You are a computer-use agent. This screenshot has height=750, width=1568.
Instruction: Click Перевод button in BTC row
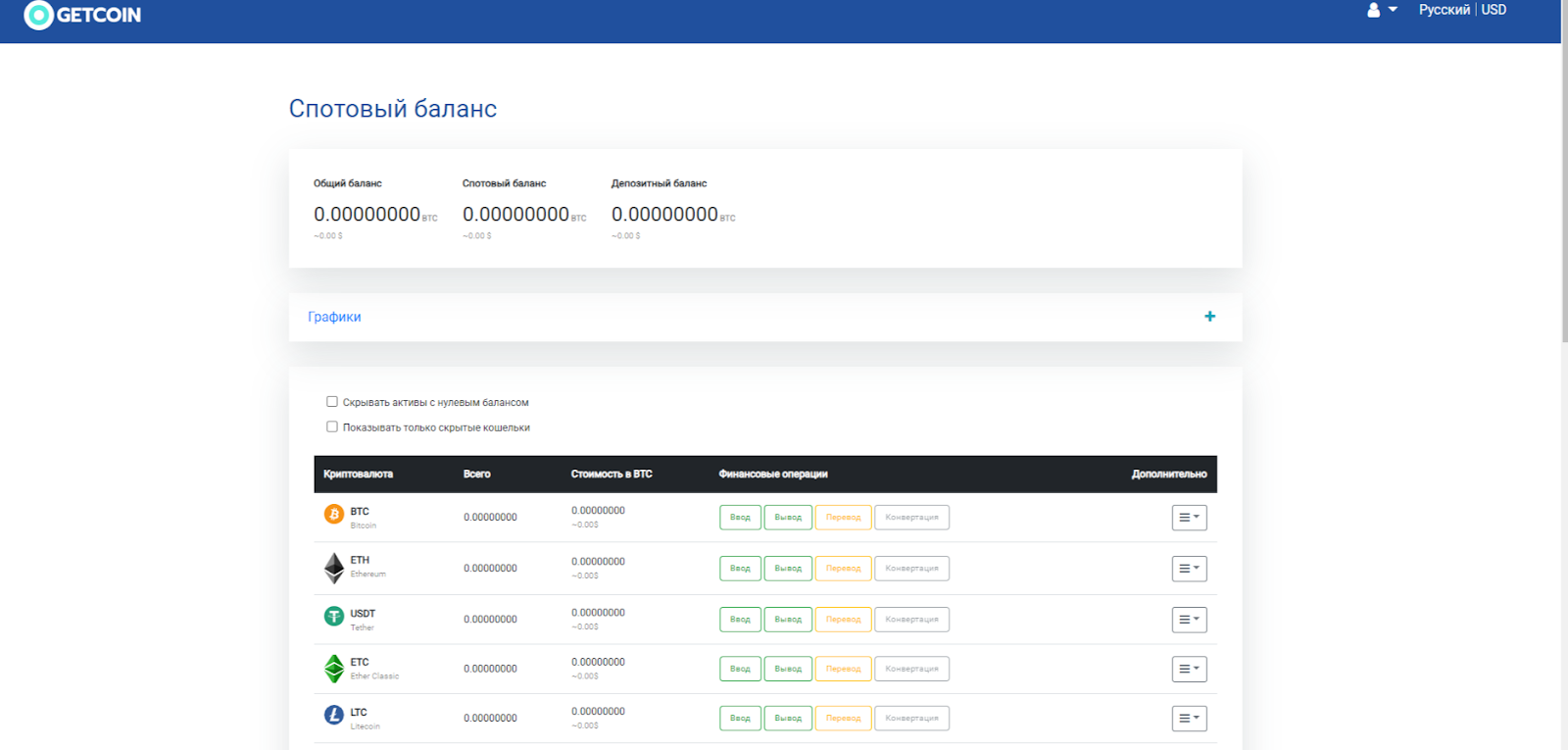[x=843, y=518]
